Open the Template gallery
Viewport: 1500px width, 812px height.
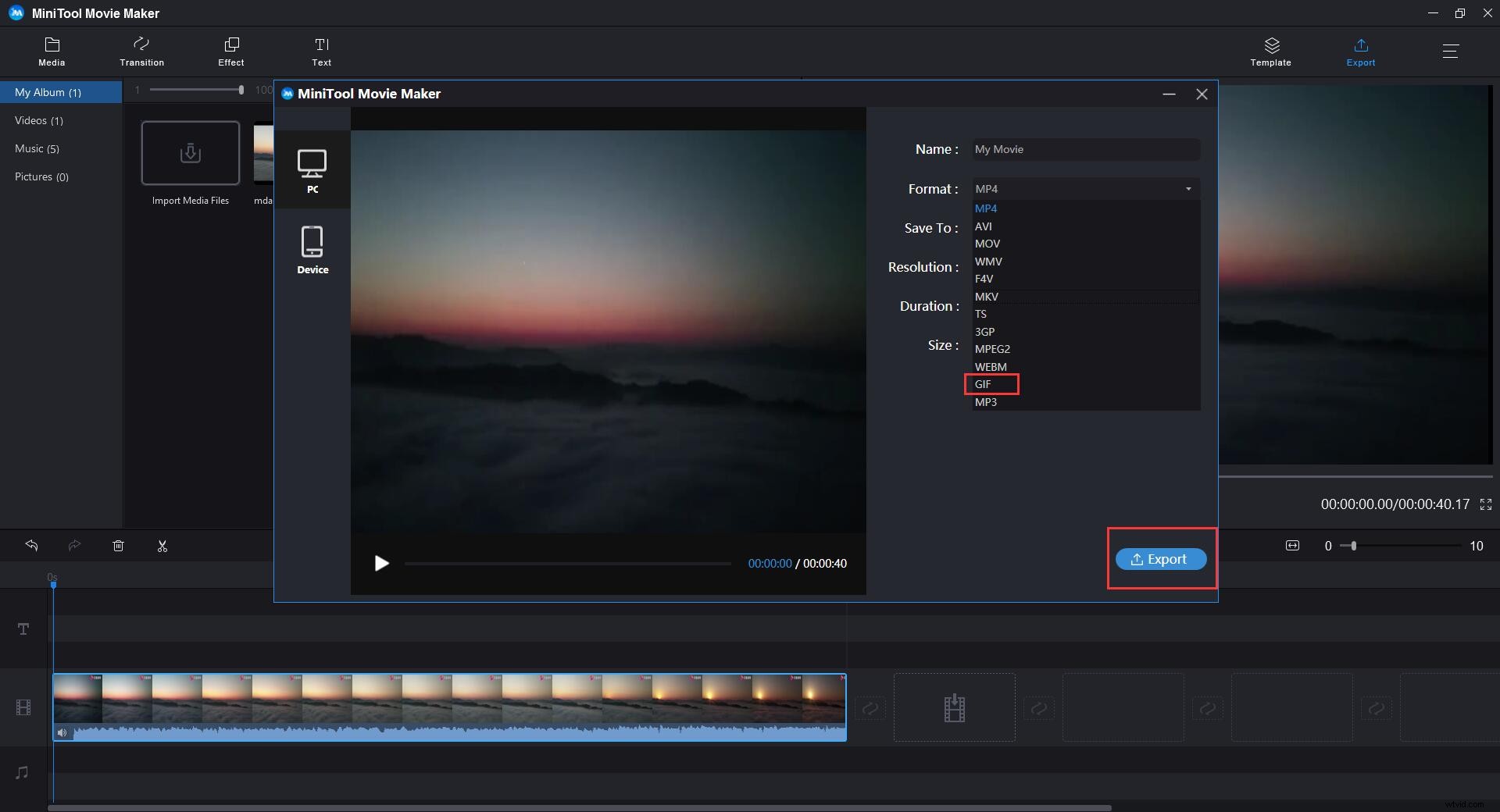[x=1270, y=51]
